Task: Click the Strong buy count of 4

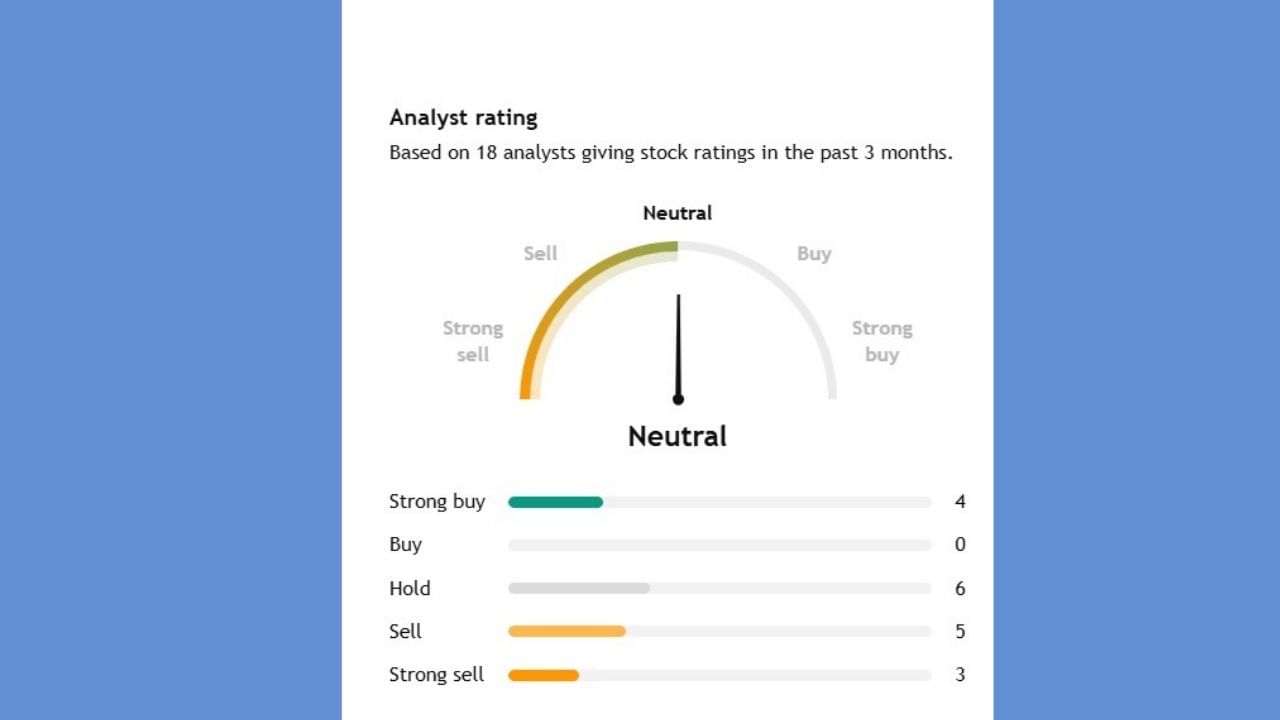Action: [x=960, y=502]
